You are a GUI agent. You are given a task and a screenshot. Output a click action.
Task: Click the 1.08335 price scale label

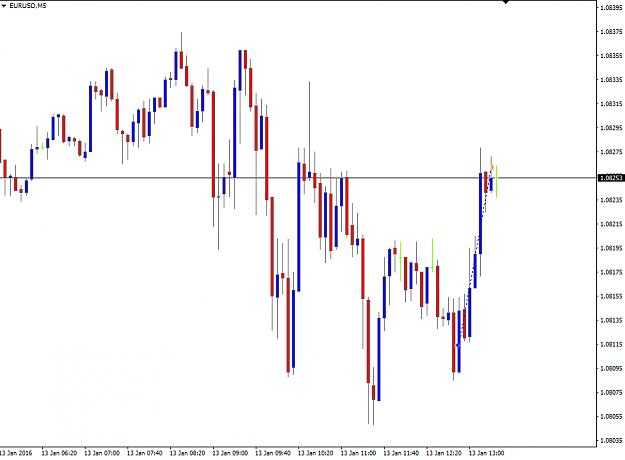611,80
